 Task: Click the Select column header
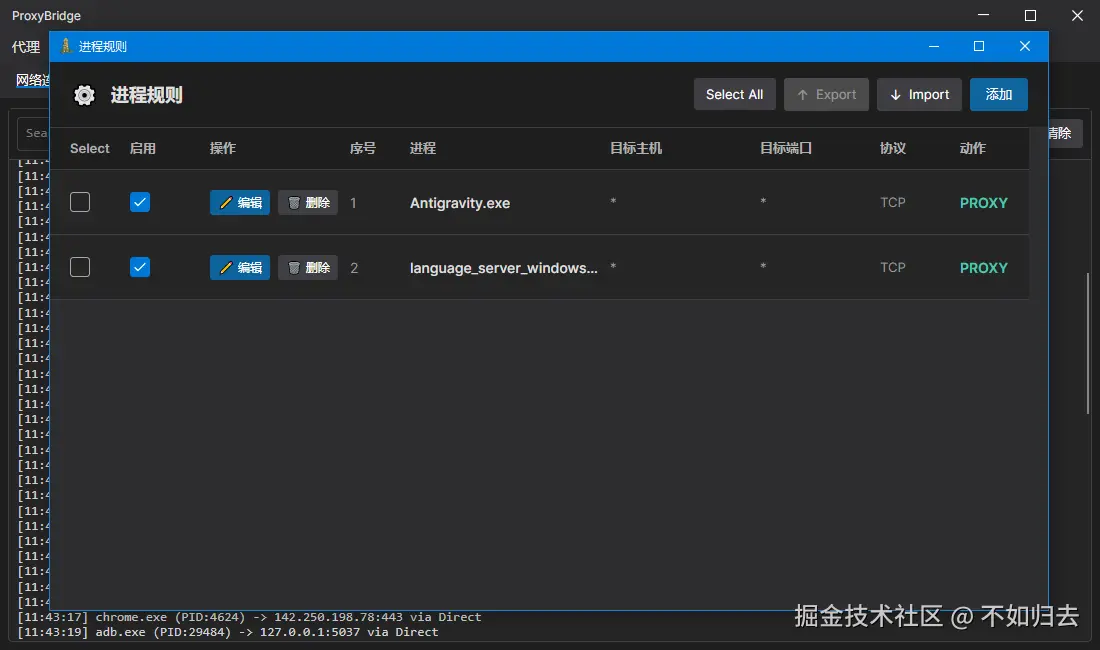(x=90, y=148)
